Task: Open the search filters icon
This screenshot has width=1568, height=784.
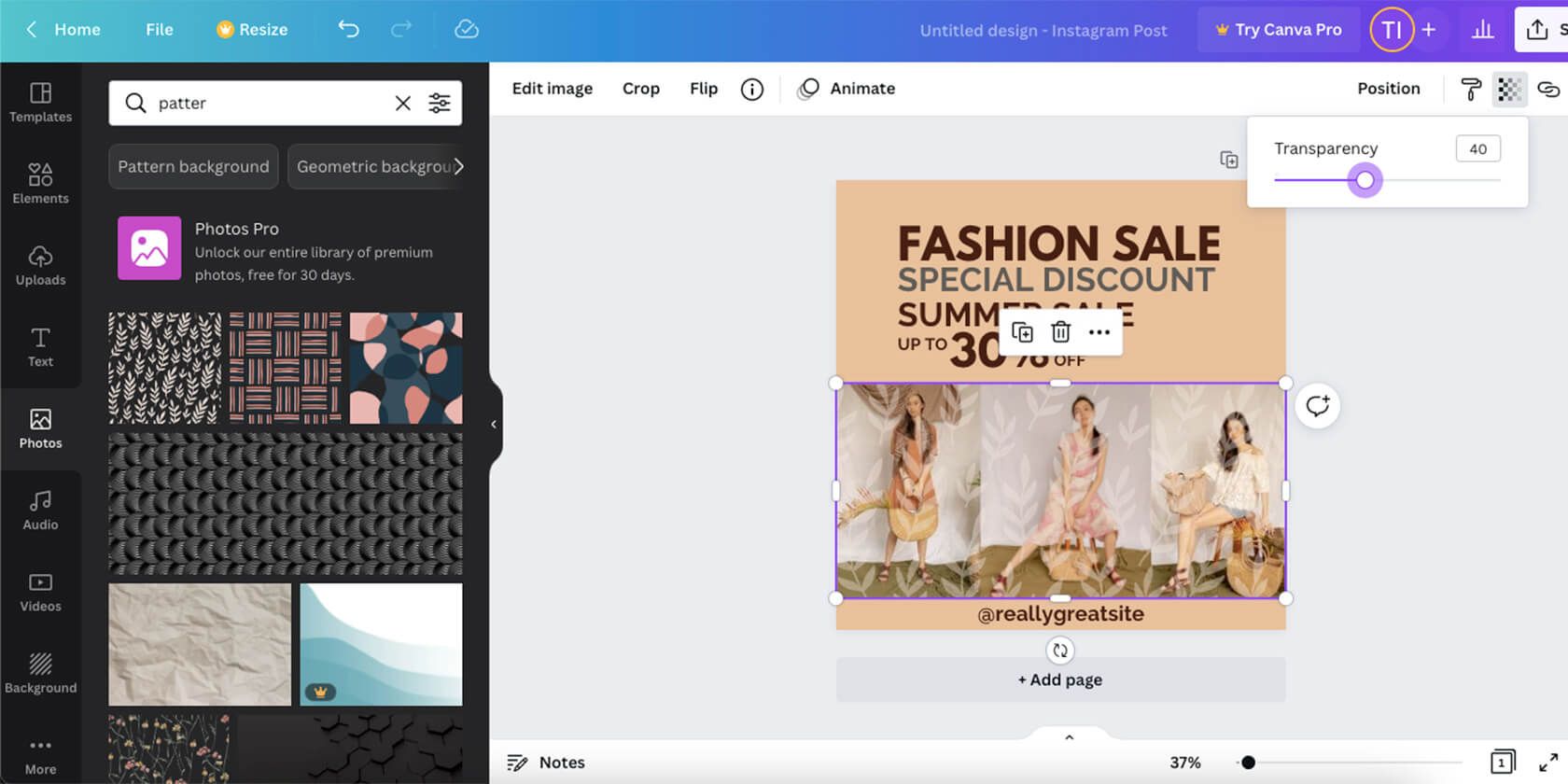Action: coord(439,103)
